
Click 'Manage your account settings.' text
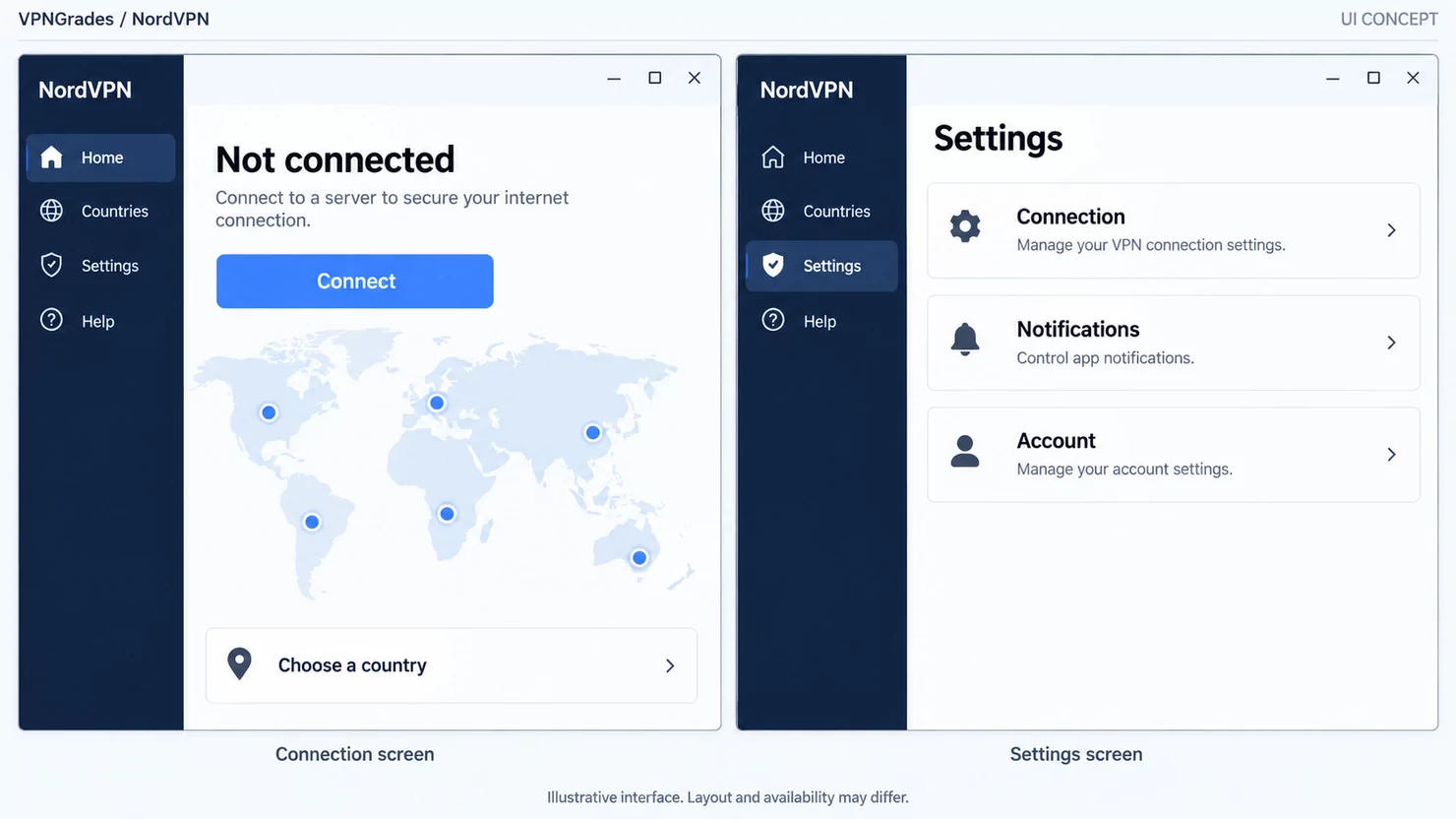click(x=1124, y=470)
